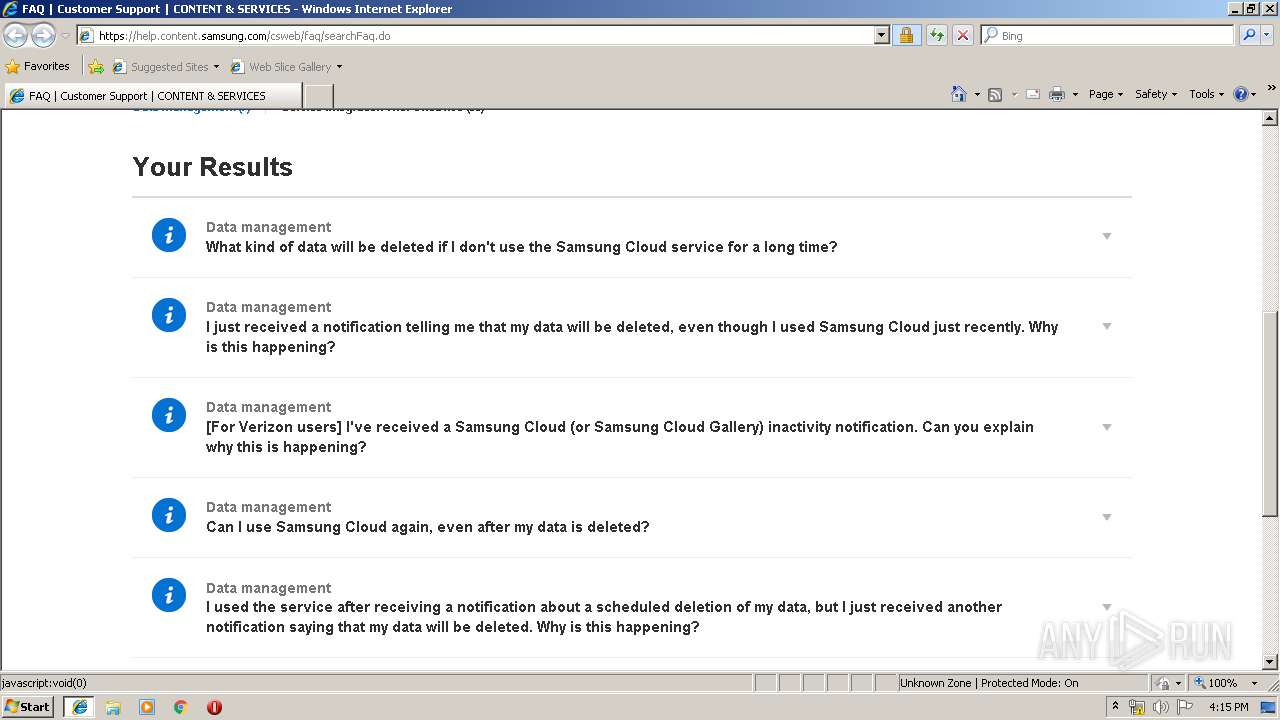Click the page vertical scrollbar thumb
The height and width of the screenshot is (720, 1280).
coord(1270,412)
